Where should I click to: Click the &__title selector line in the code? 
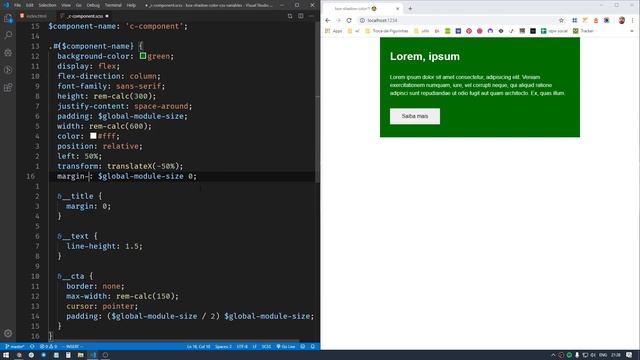[80, 196]
